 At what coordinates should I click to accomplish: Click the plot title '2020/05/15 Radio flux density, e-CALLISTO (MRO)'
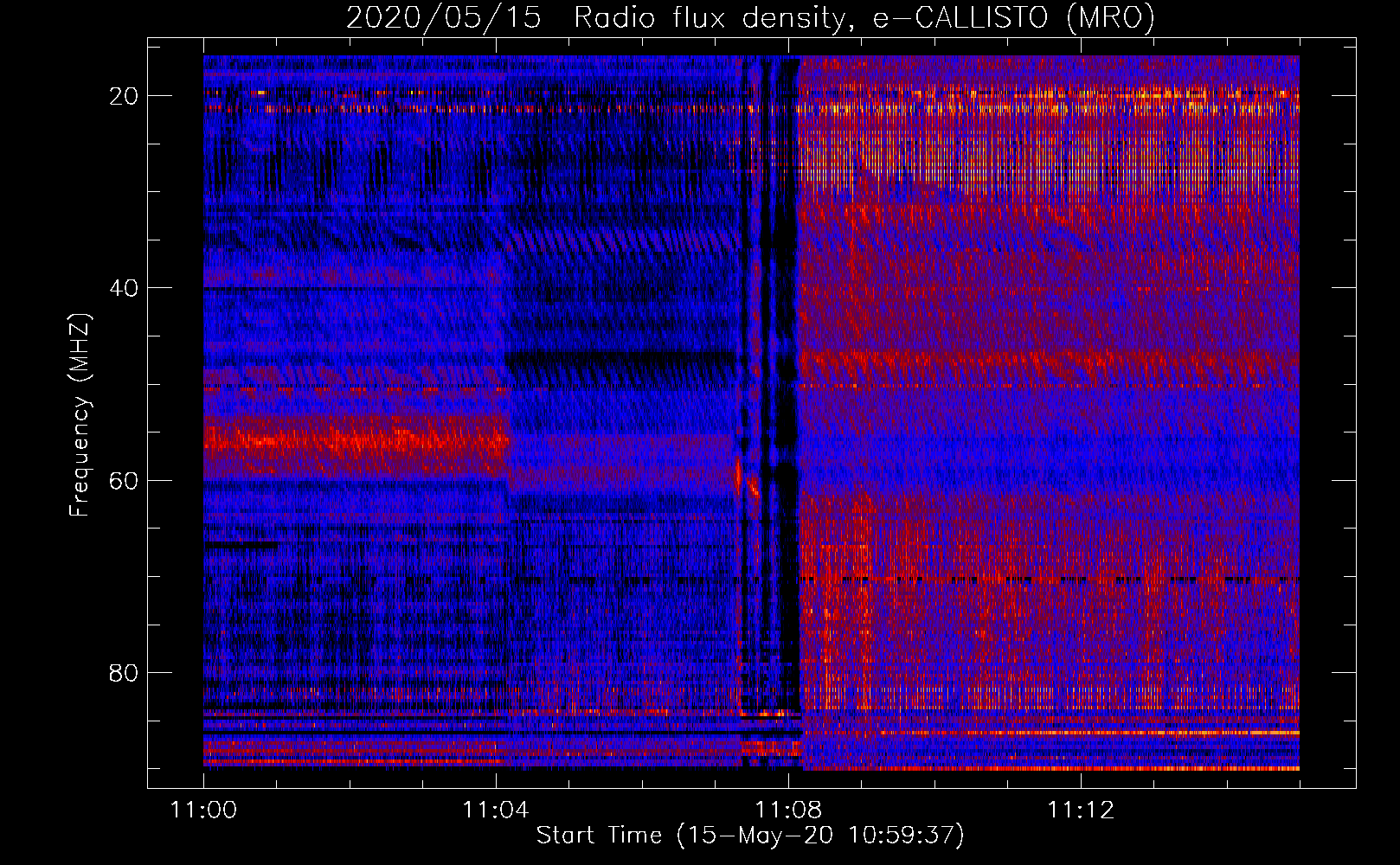[750, 17]
